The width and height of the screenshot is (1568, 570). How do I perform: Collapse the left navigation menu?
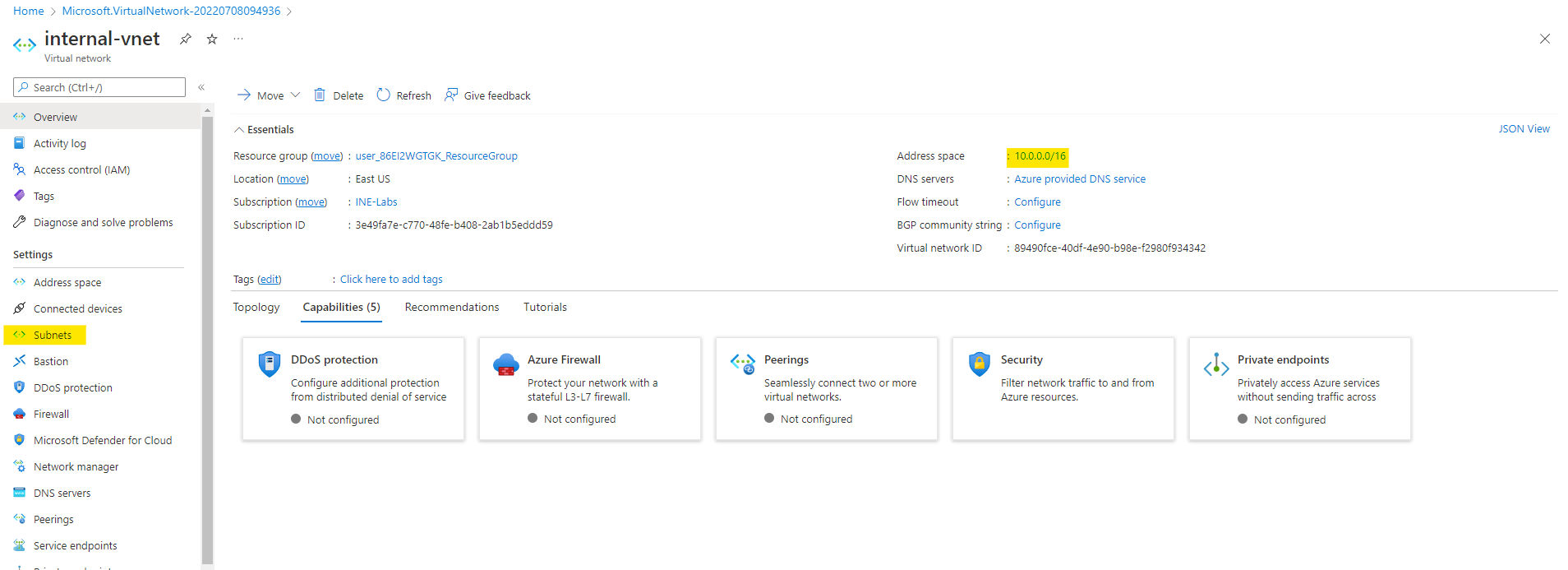pyautogui.click(x=201, y=87)
